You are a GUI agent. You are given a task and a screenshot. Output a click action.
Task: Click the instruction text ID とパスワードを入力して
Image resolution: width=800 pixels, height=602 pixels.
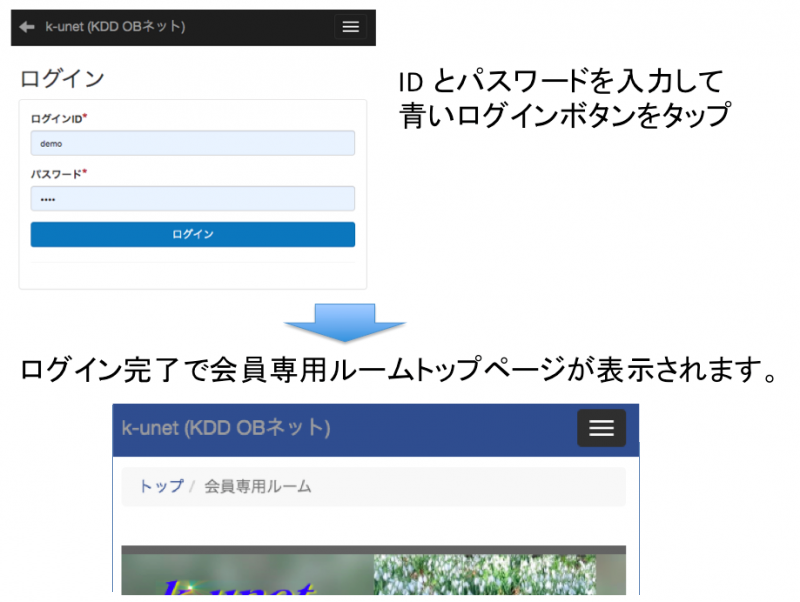(x=560, y=81)
